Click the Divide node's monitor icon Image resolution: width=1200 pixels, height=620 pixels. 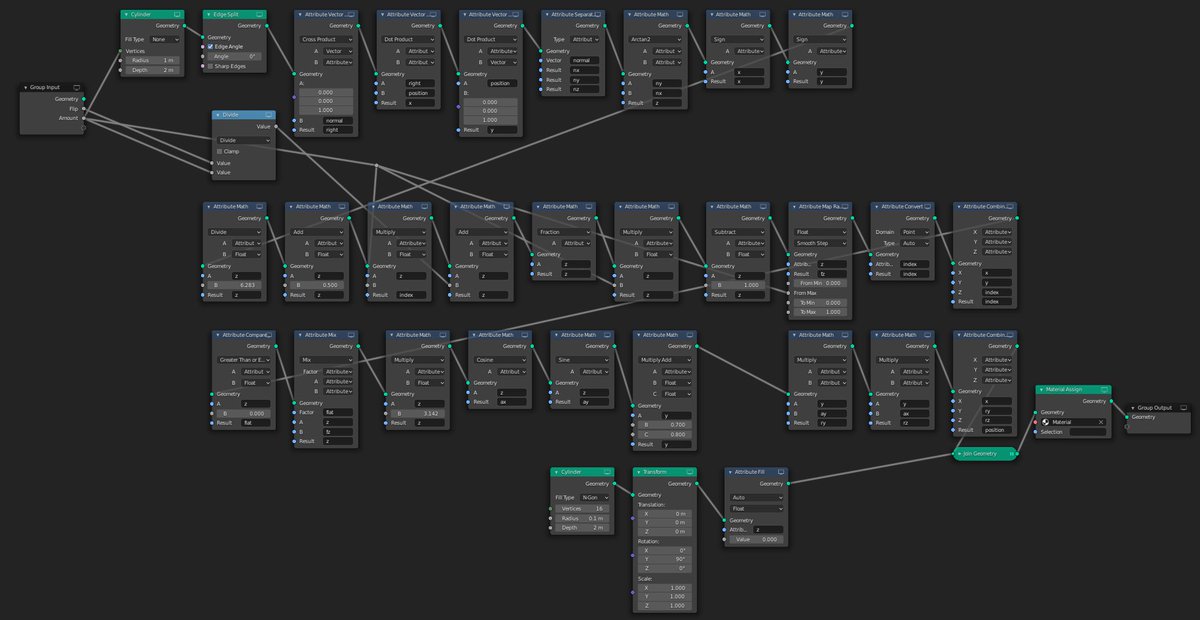click(x=268, y=115)
